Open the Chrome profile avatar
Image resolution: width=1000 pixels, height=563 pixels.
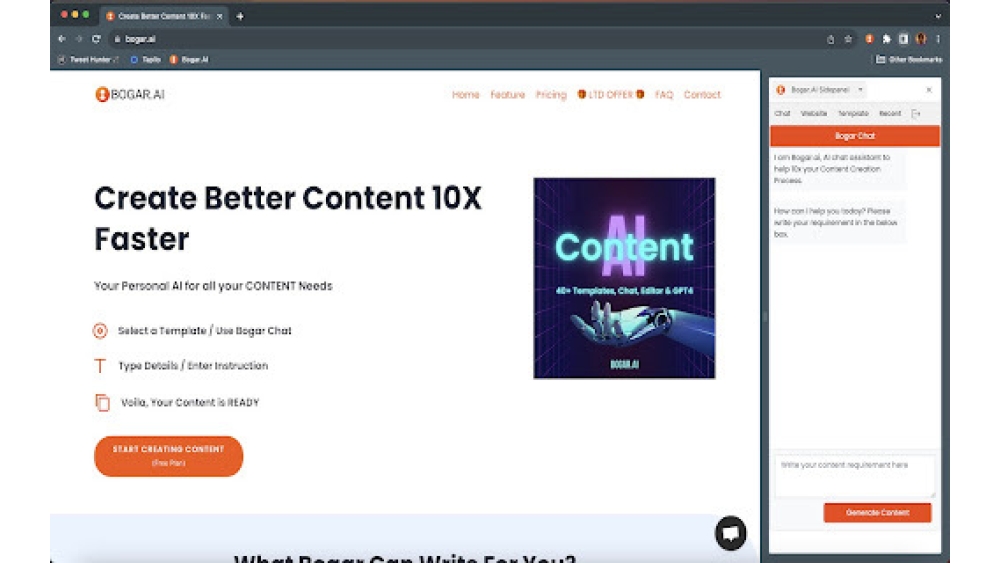click(921, 39)
